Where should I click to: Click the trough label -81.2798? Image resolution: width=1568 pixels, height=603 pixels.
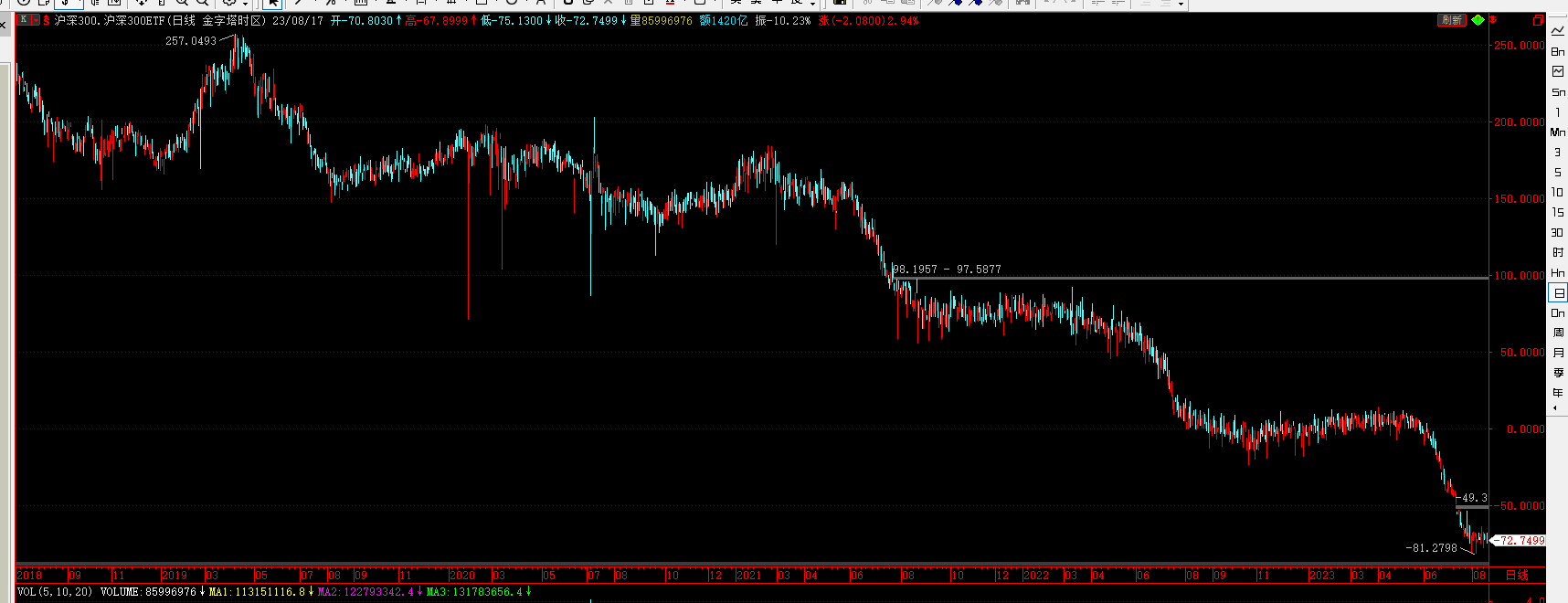(1432, 548)
